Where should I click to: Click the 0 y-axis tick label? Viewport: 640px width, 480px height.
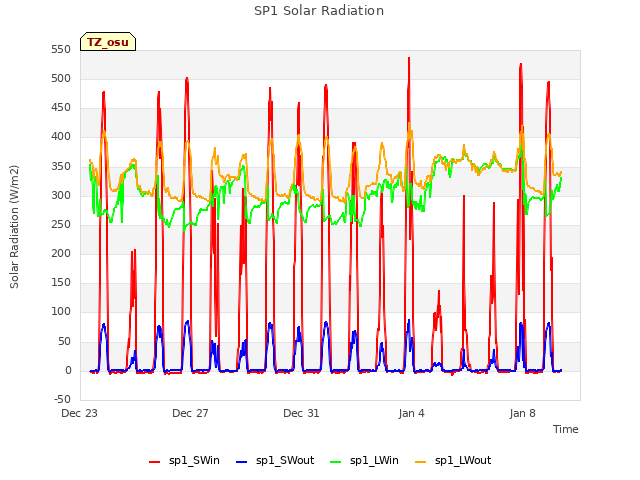(68, 371)
